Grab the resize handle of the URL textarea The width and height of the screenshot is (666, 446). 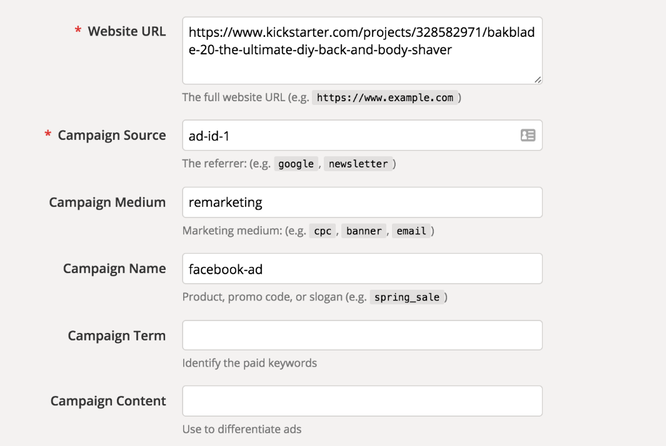(x=537, y=78)
